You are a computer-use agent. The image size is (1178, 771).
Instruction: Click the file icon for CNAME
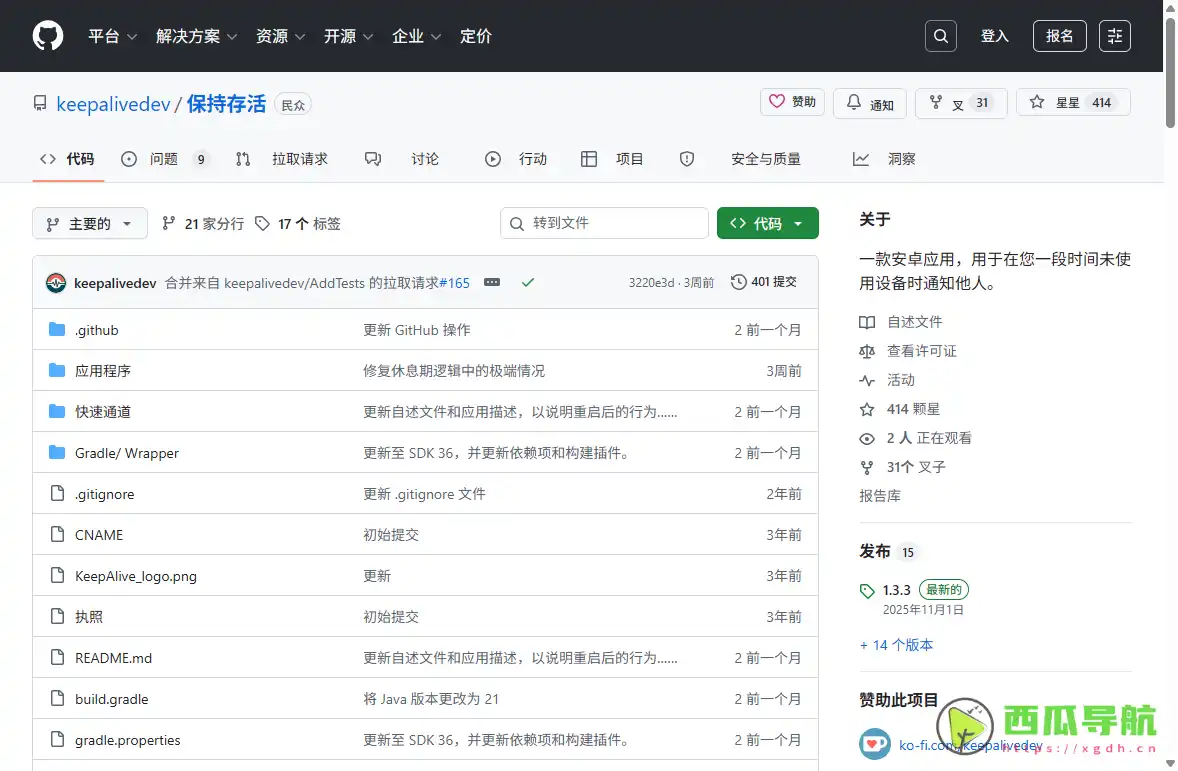(57, 534)
